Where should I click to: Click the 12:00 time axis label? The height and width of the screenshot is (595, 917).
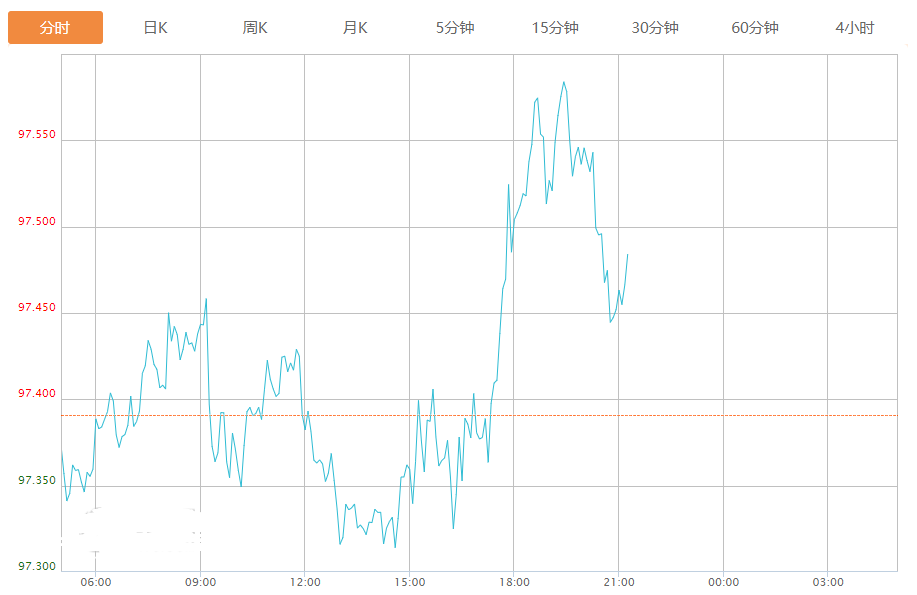click(305, 582)
